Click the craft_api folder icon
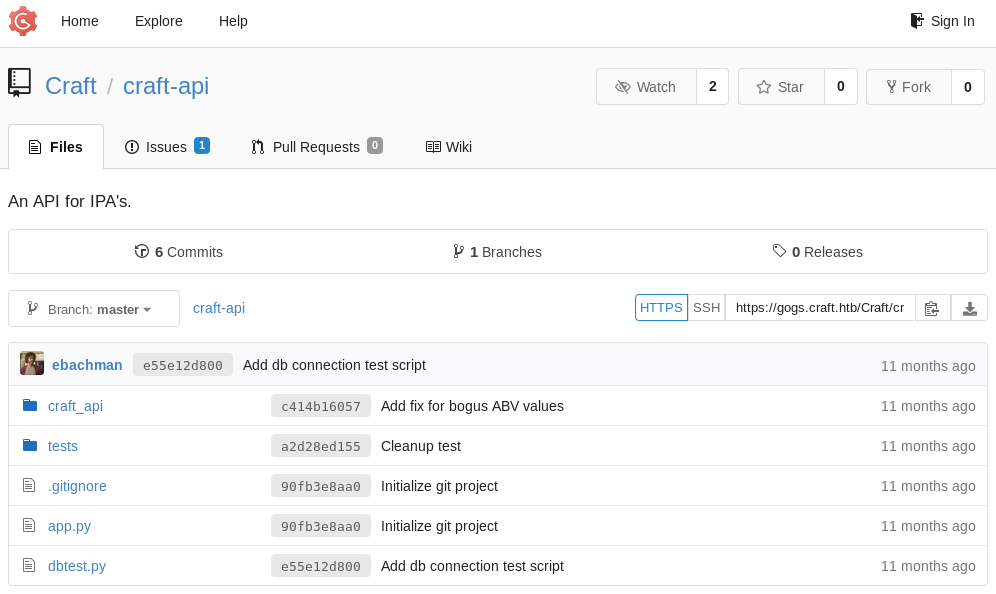This screenshot has height=594, width=996. [x=30, y=405]
